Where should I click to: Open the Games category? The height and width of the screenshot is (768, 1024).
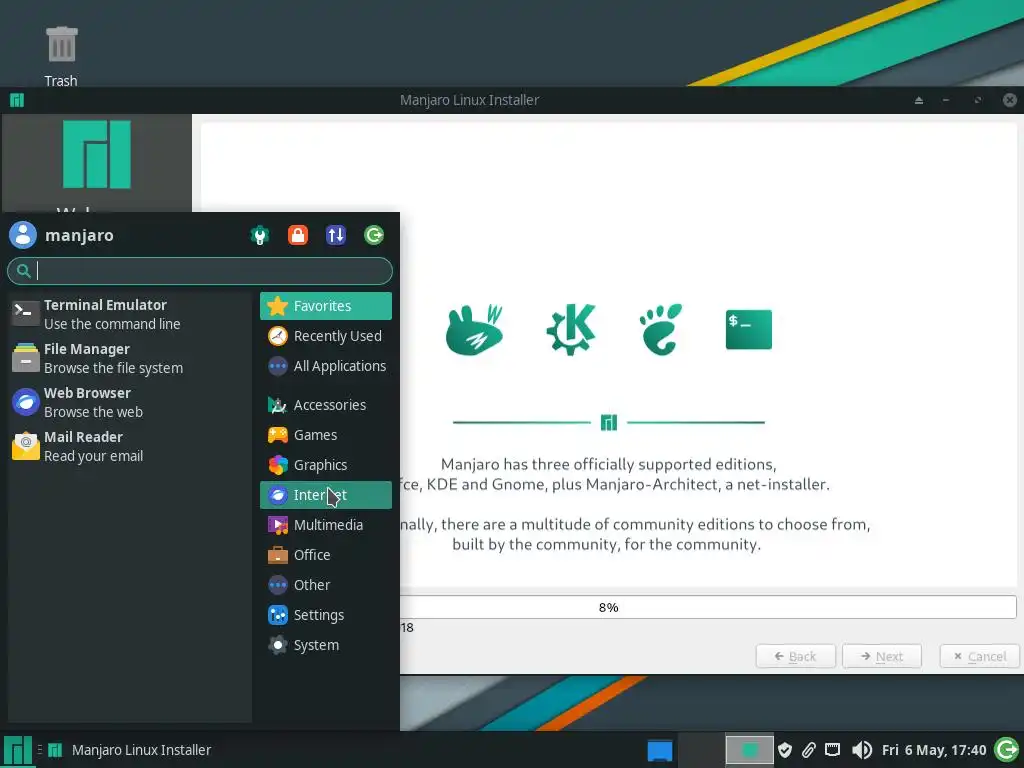(326, 435)
